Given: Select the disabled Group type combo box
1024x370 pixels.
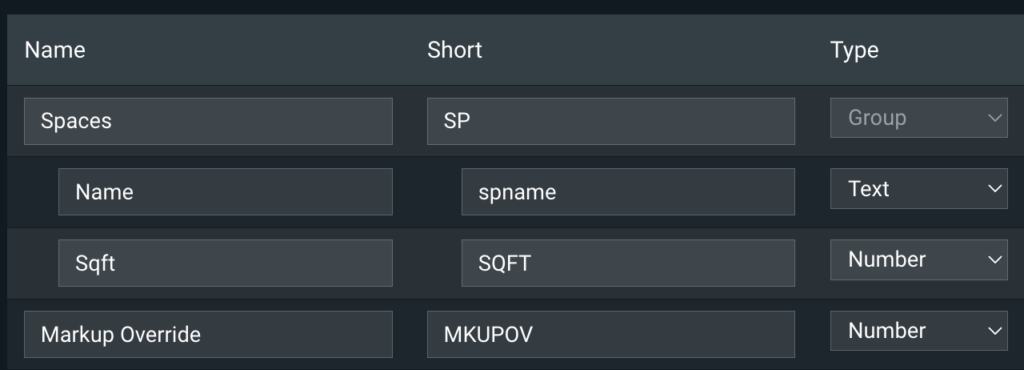Looking at the screenshot, I should point(918,118).
